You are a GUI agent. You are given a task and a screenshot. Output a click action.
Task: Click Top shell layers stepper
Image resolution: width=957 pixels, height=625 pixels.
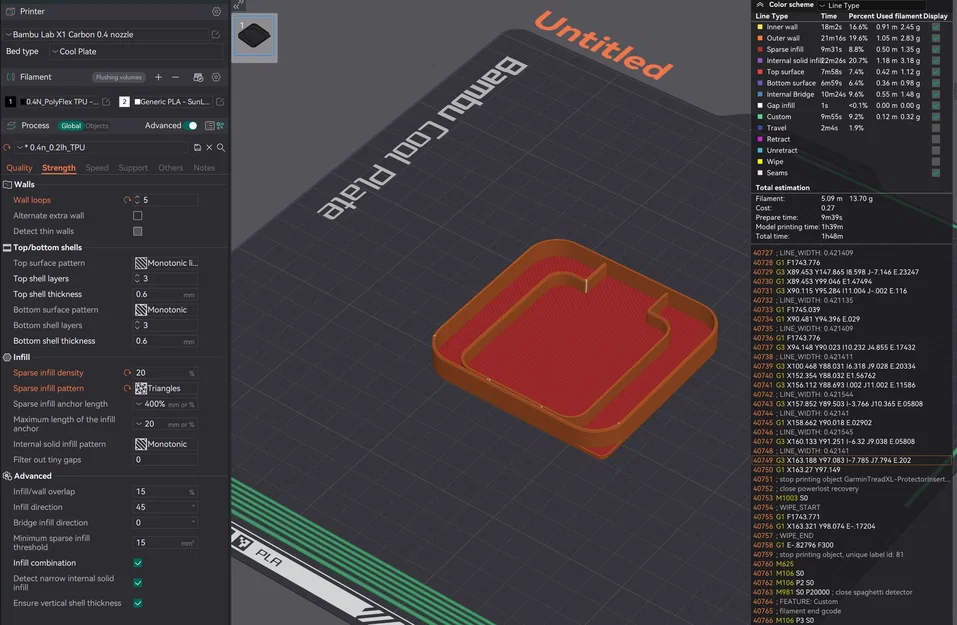pos(137,279)
